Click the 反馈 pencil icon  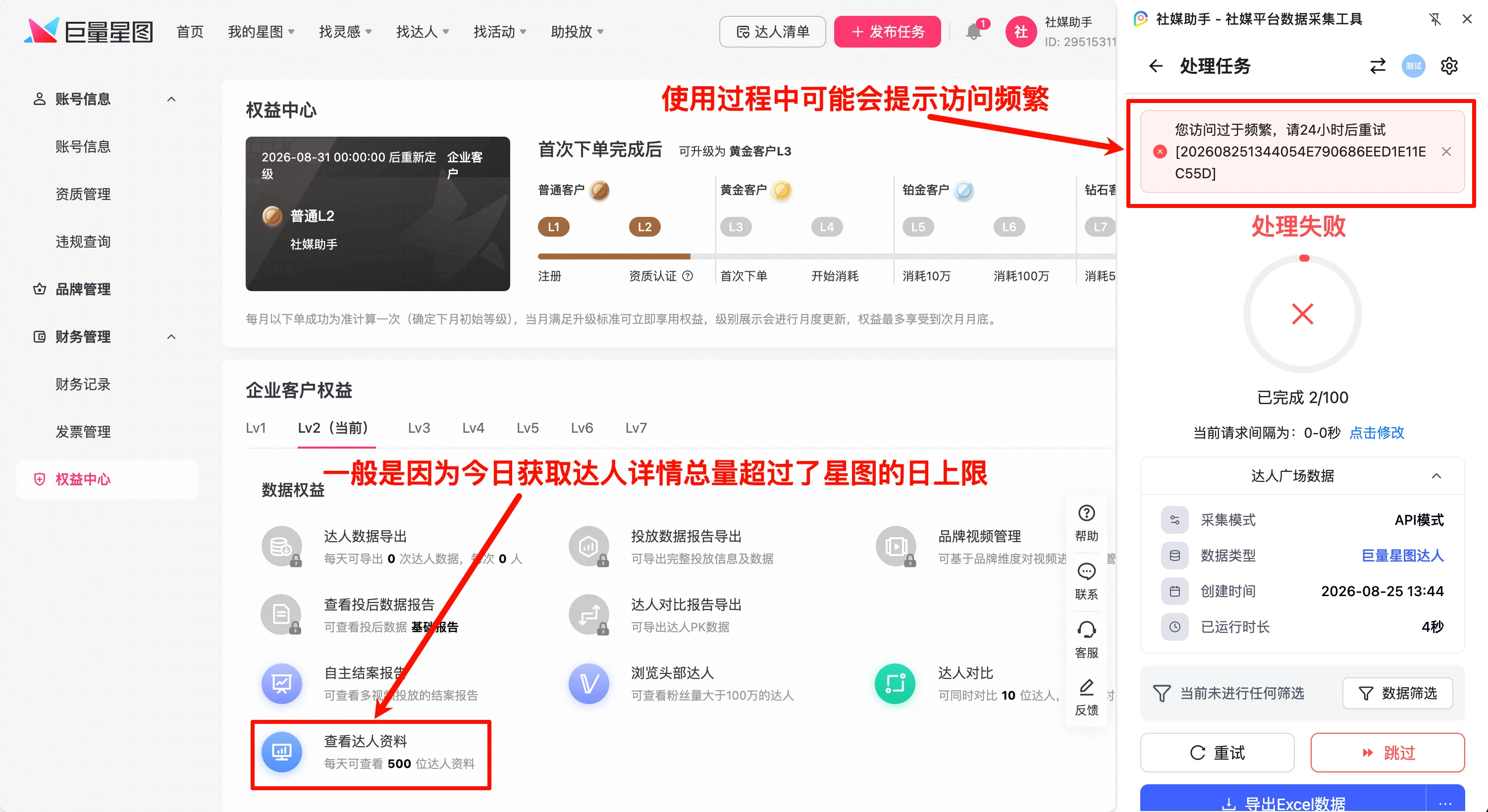click(x=1086, y=697)
